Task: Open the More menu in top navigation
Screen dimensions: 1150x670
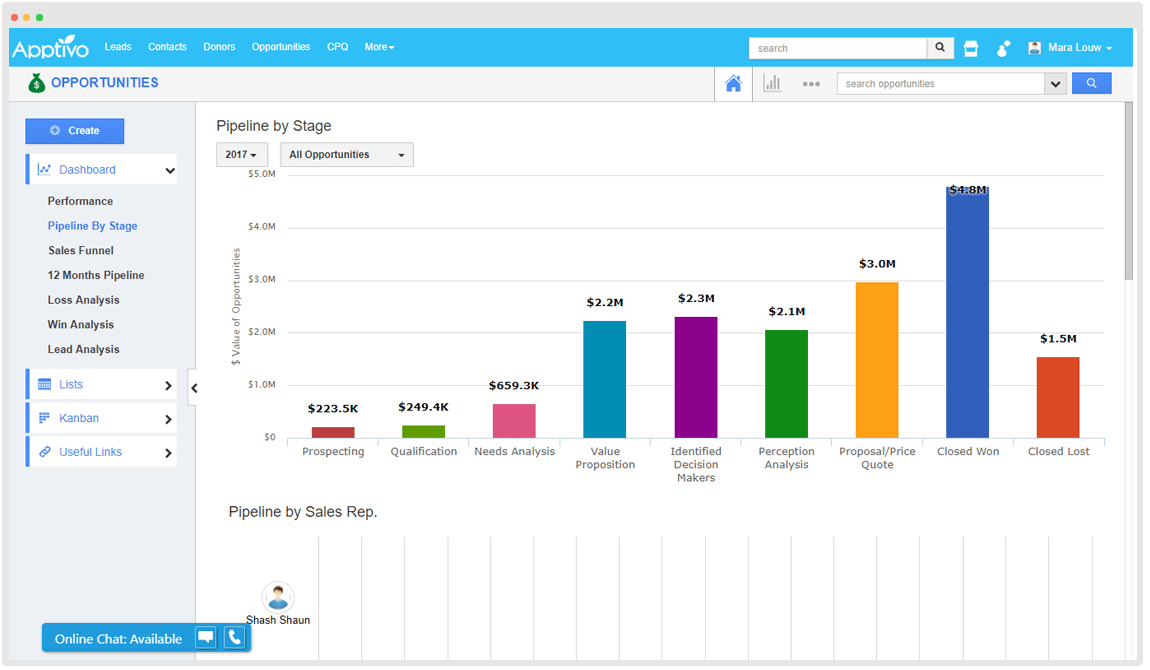Action: [x=379, y=47]
